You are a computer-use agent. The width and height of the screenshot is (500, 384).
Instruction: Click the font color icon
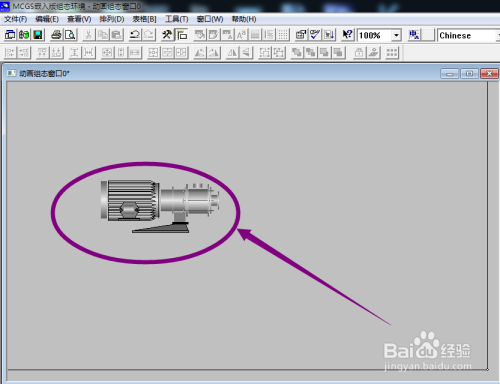[227, 35]
